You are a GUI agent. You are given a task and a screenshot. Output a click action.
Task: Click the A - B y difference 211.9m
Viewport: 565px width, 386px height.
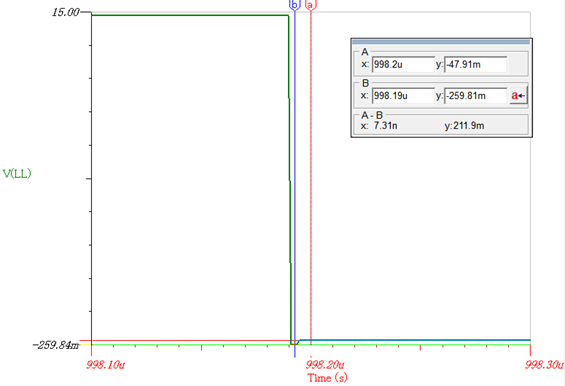click(x=468, y=125)
